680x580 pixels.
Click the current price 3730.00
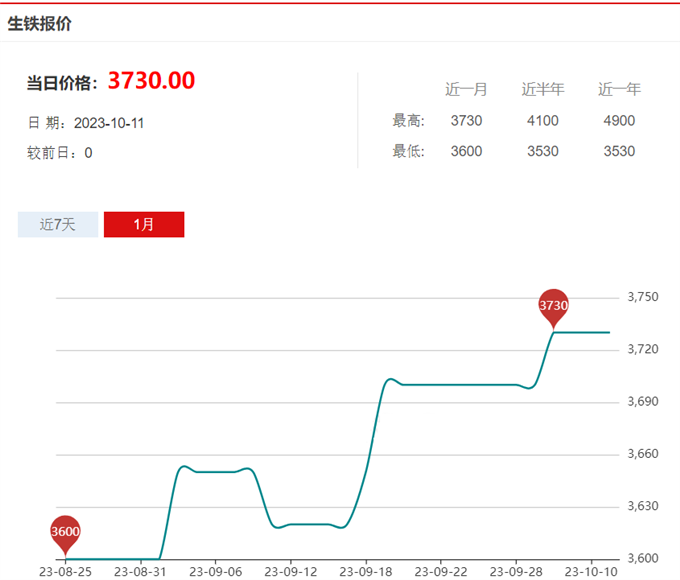[x=151, y=81]
